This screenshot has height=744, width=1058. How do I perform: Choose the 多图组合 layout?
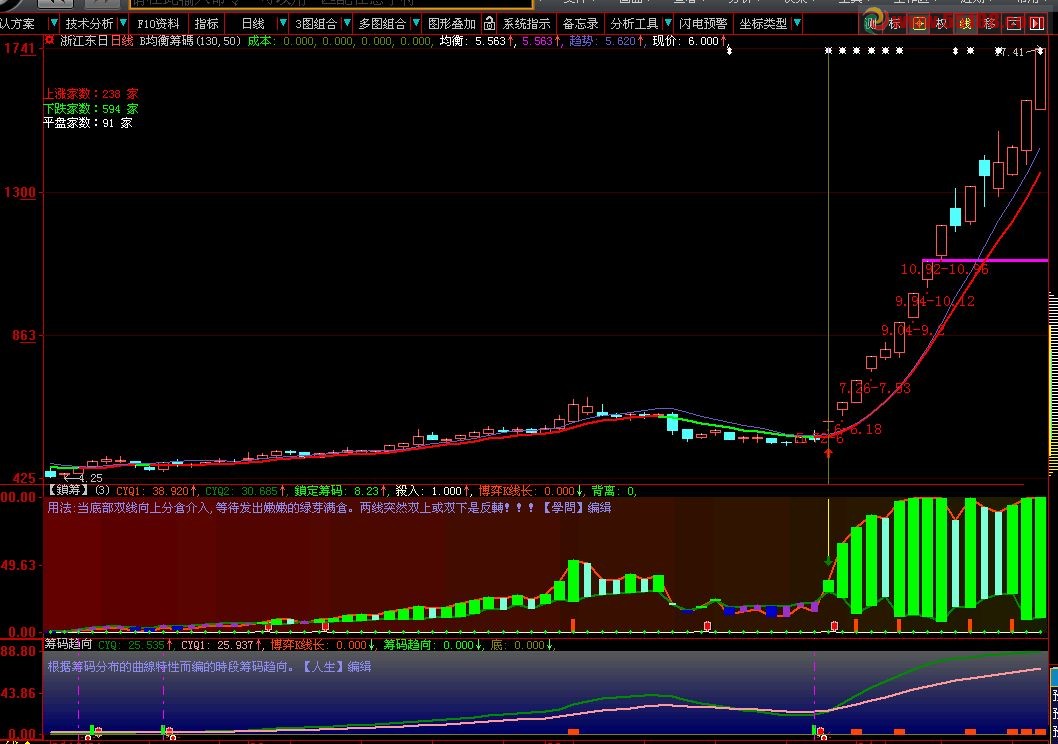tap(382, 24)
